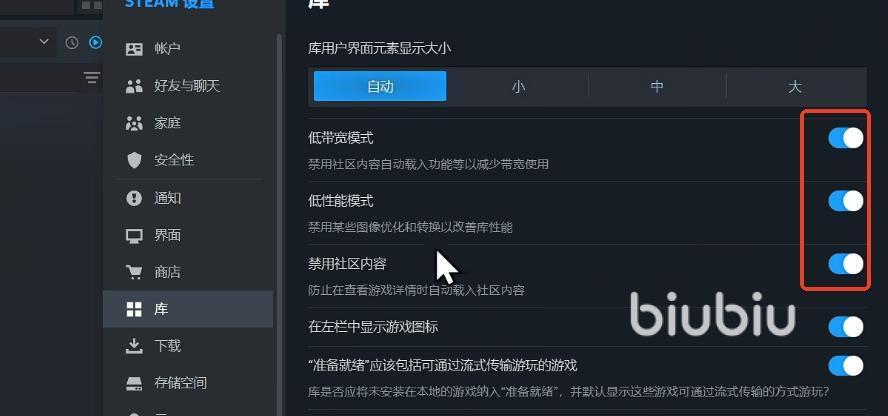This screenshot has width=888, height=416.
Task: Disable the 低带宽模式 toggle
Action: pos(846,138)
